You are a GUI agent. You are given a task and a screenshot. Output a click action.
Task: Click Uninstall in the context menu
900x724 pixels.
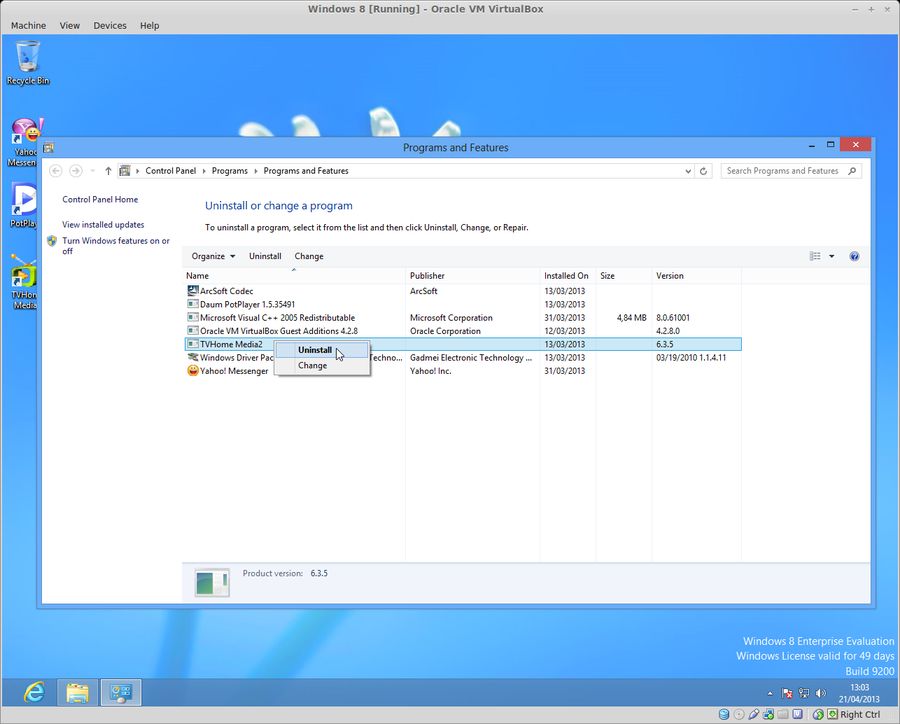[314, 350]
